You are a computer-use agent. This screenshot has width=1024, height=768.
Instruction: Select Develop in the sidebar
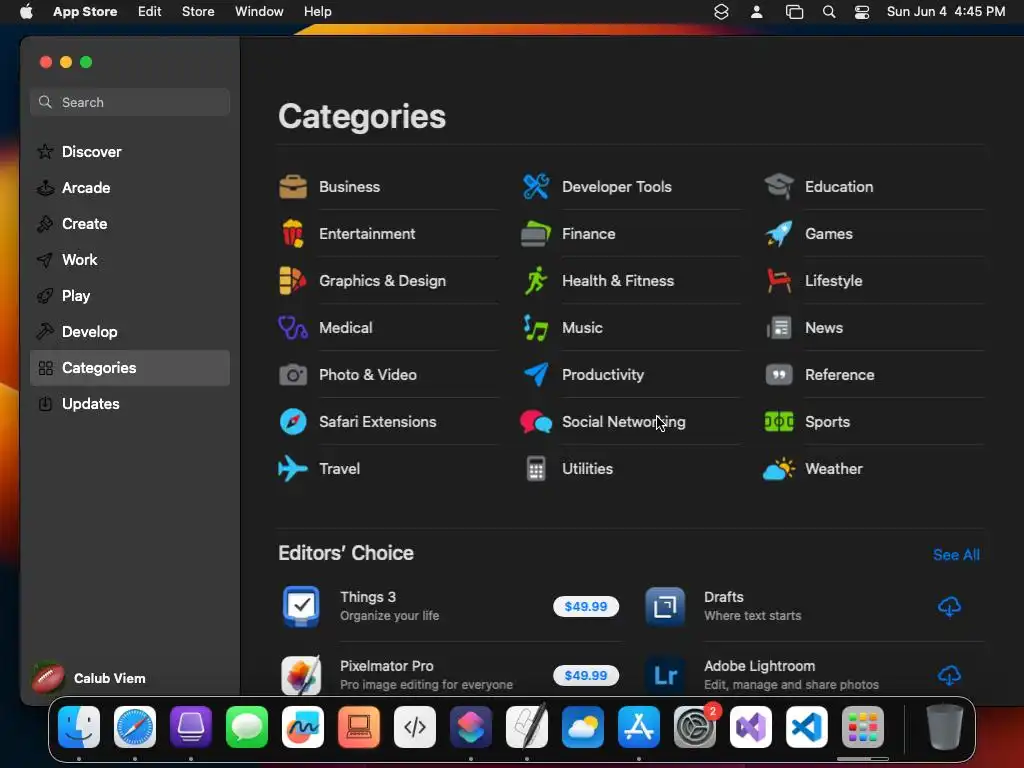click(130, 332)
